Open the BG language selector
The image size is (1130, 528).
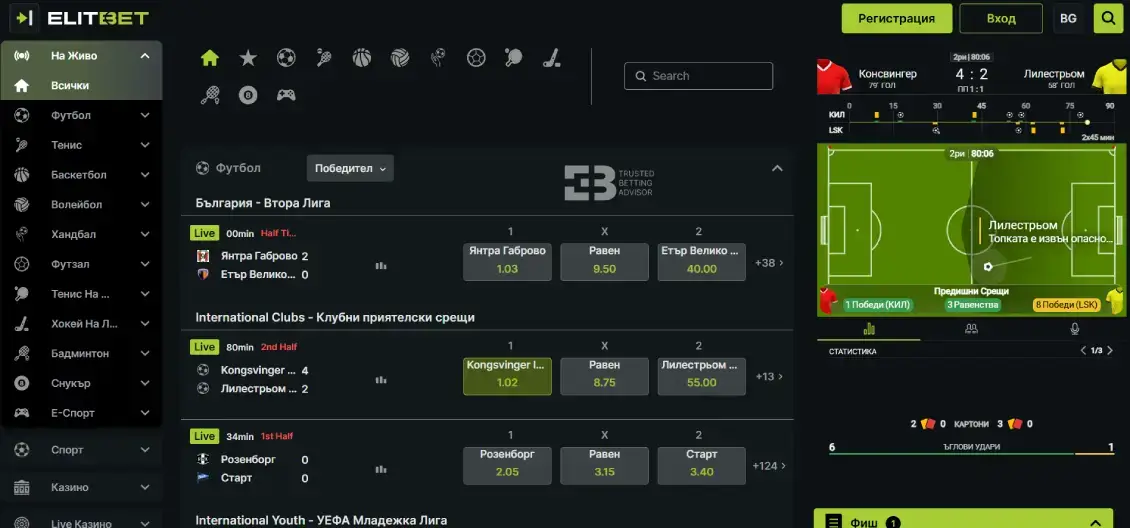click(1068, 19)
